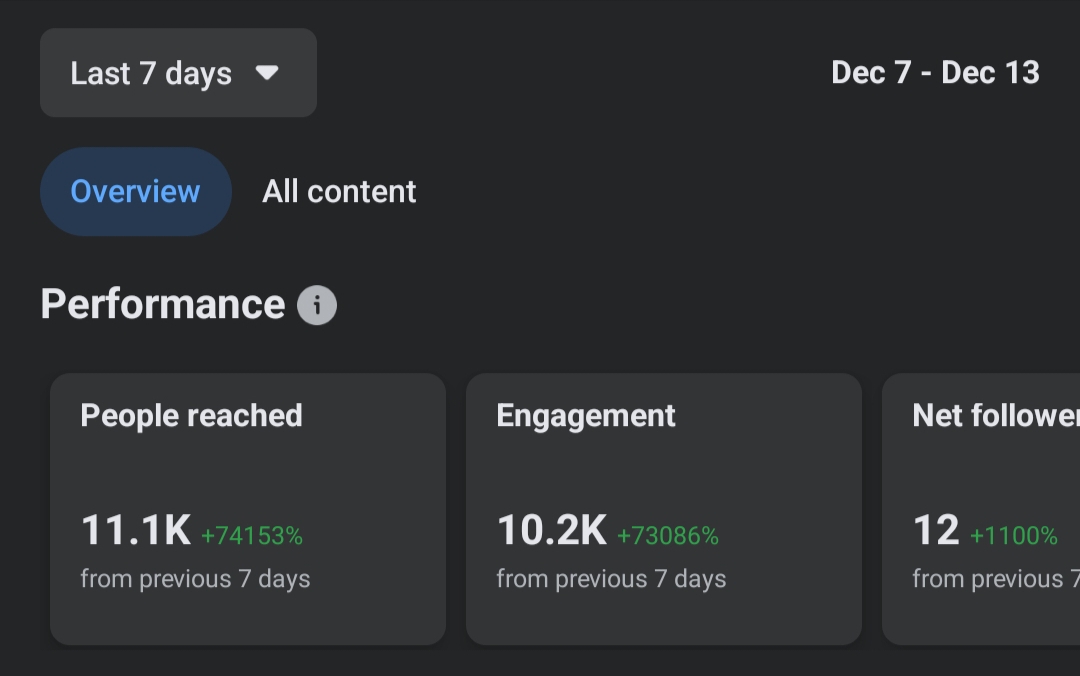The width and height of the screenshot is (1080, 676).
Task: Click the 11.1K people reached value
Action: click(136, 530)
